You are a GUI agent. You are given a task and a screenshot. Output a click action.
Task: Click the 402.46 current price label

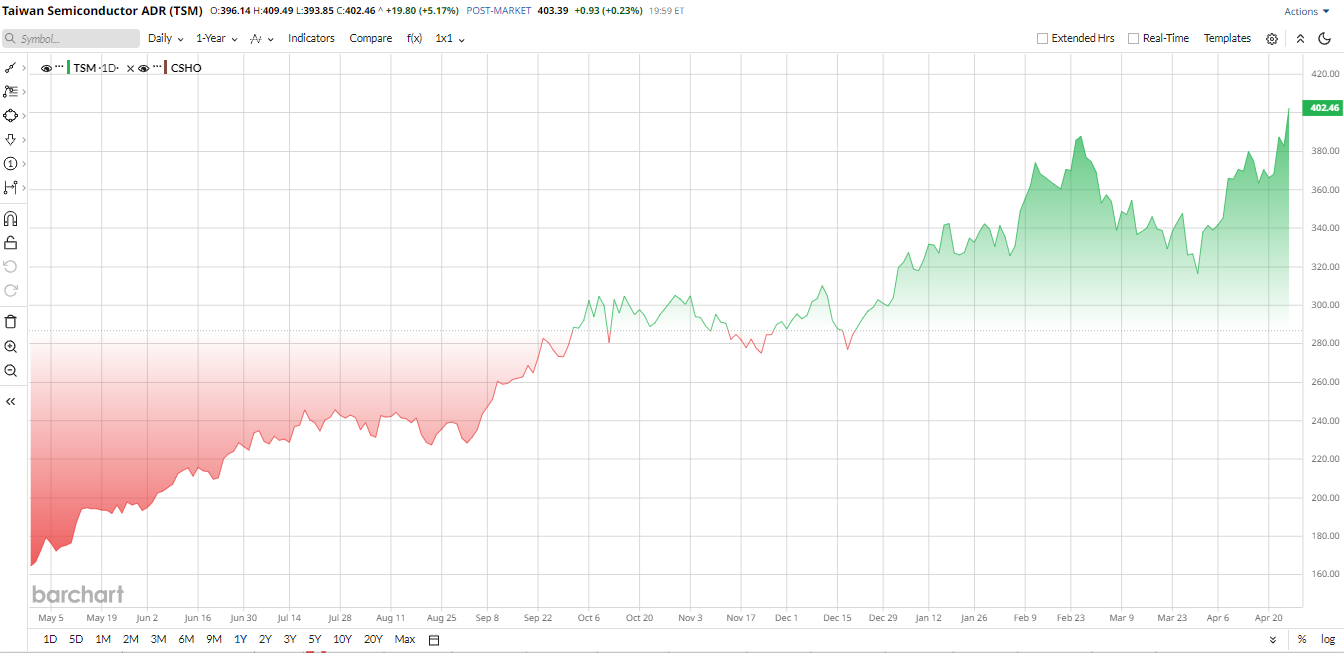click(x=1323, y=107)
